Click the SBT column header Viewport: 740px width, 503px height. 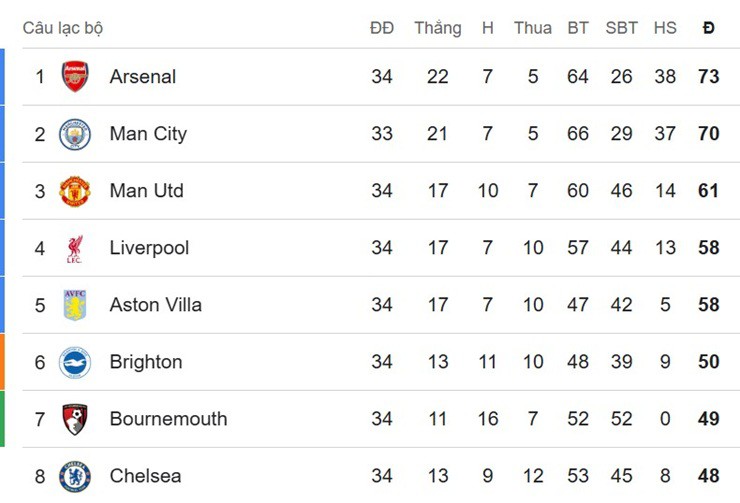pyautogui.click(x=621, y=28)
